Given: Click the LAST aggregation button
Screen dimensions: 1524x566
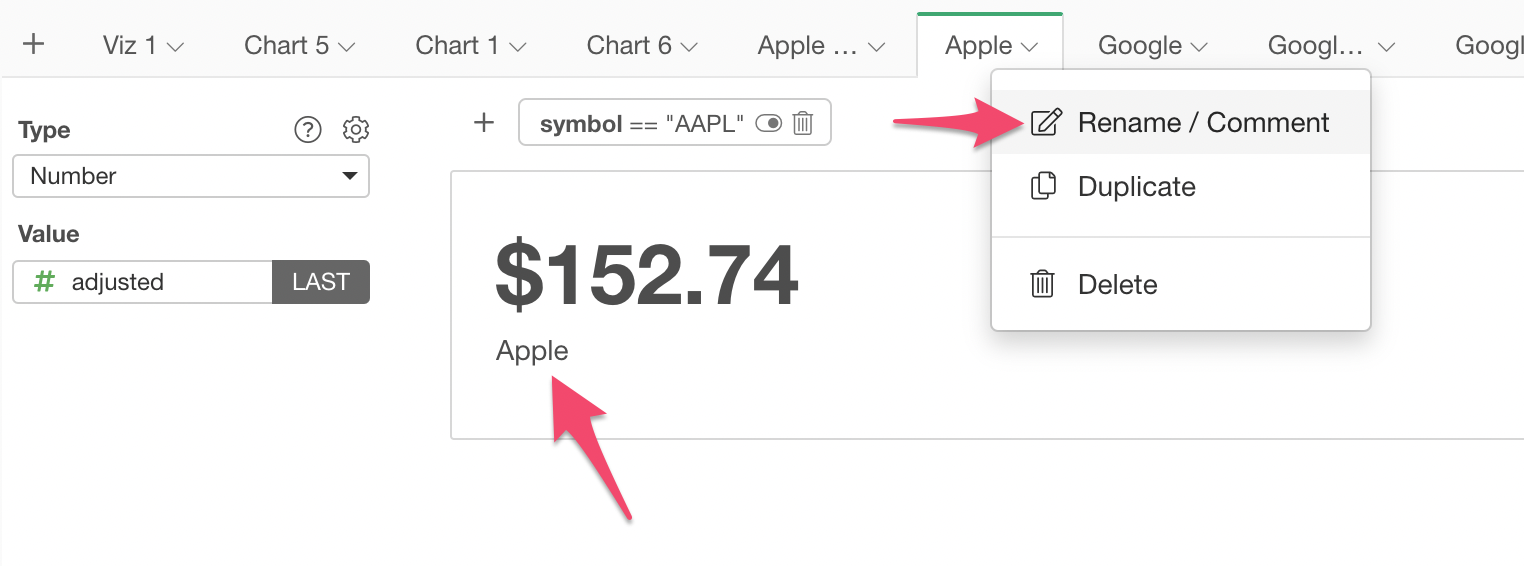Looking at the screenshot, I should pos(321,282).
